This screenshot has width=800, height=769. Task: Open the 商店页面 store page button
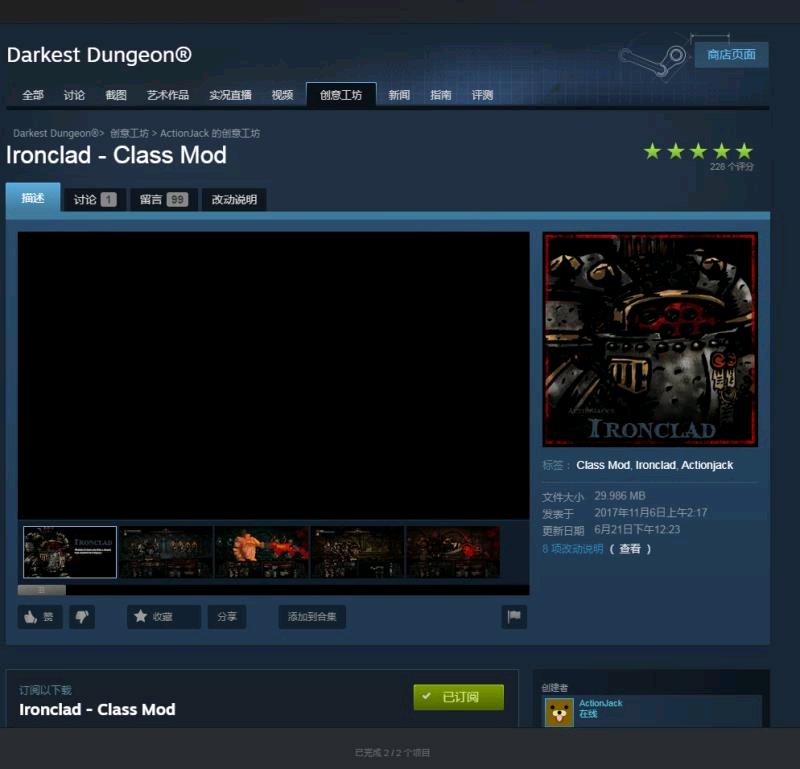(x=731, y=55)
